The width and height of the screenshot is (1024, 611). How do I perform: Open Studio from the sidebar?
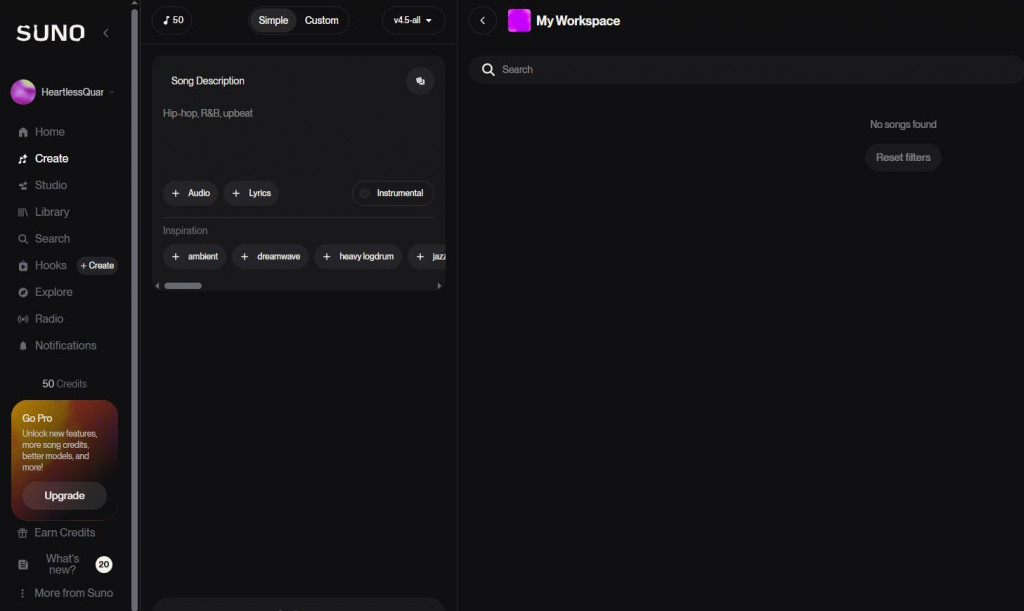[51, 185]
